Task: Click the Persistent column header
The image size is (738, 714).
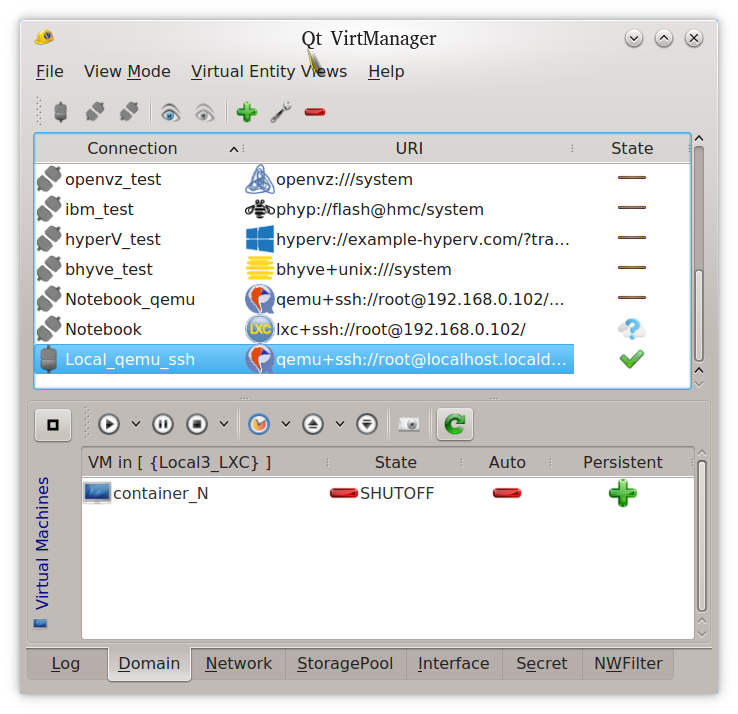Action: (623, 463)
